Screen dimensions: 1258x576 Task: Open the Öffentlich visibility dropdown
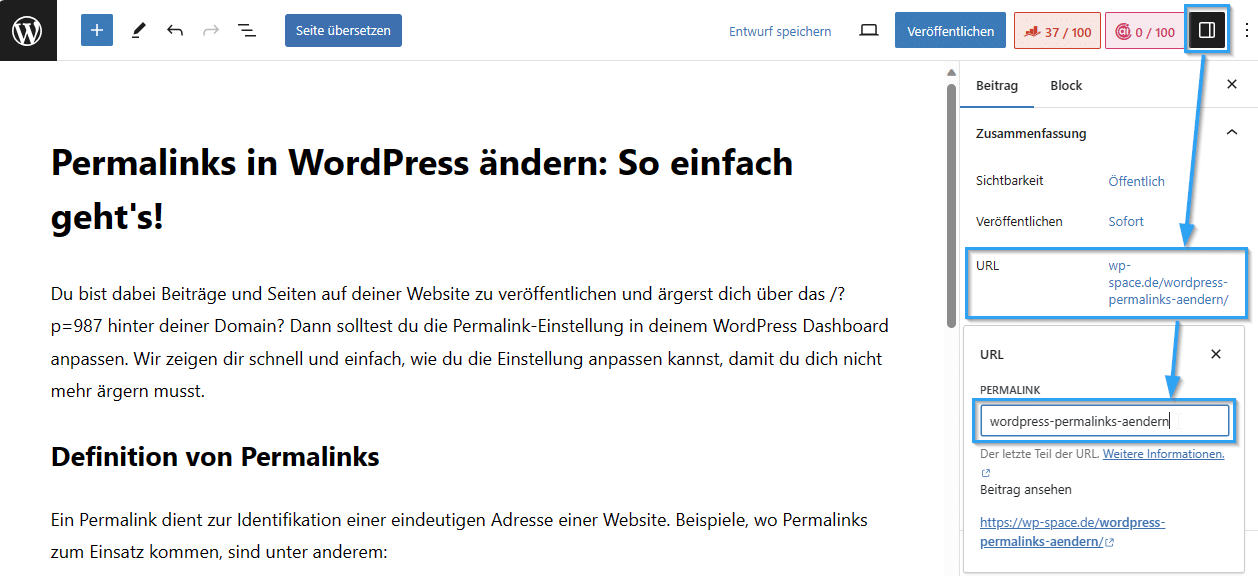click(x=1136, y=181)
